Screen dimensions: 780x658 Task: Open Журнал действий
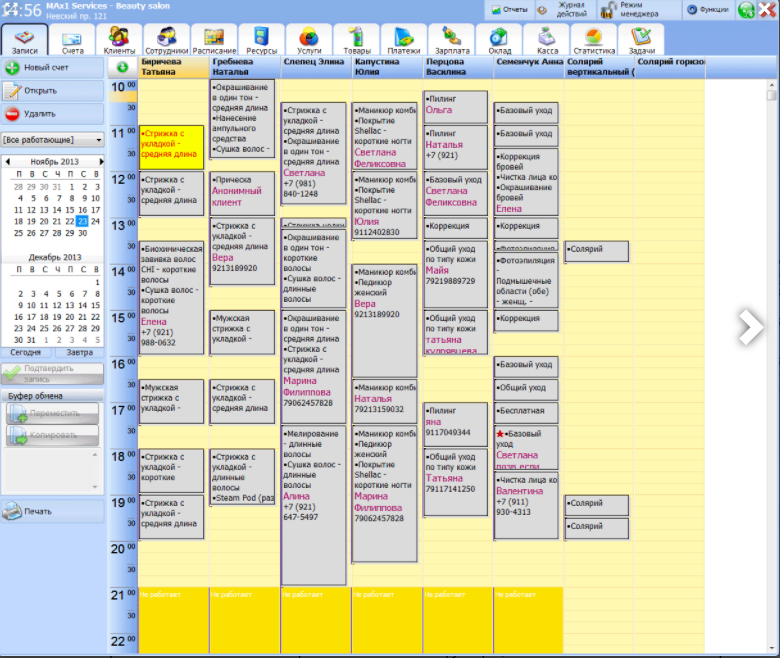pyautogui.click(x=565, y=9)
